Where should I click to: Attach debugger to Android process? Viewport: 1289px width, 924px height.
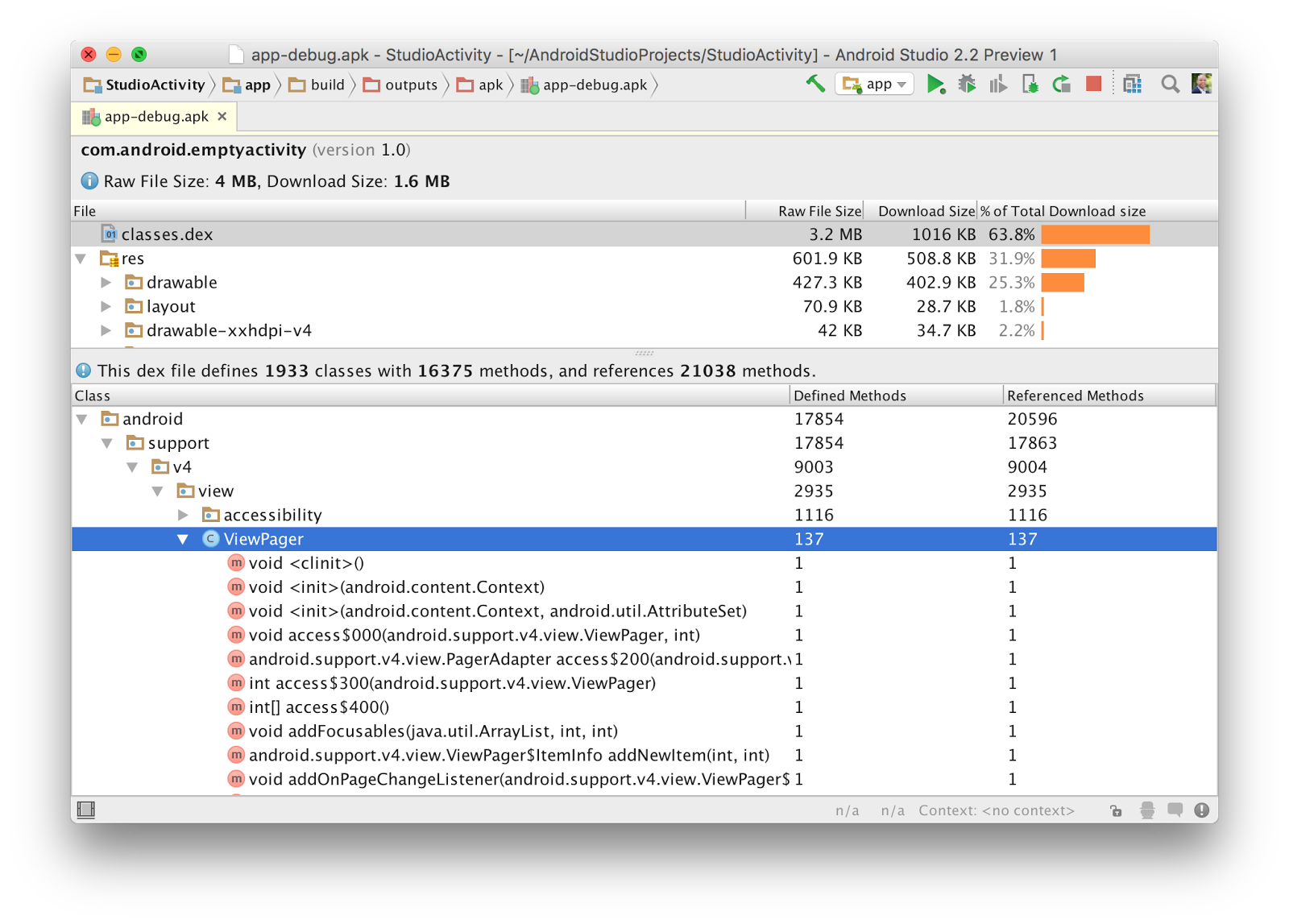pos(1030,83)
